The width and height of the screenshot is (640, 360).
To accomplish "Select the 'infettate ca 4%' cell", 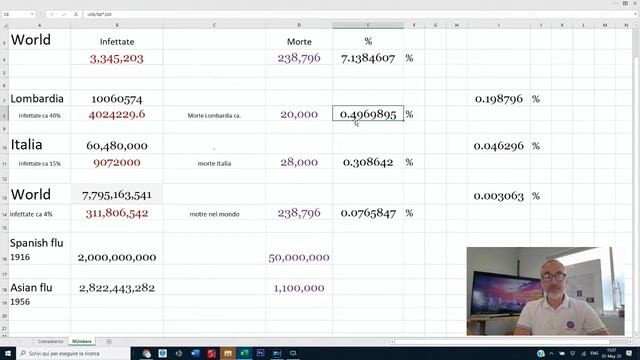I will pos(40,213).
